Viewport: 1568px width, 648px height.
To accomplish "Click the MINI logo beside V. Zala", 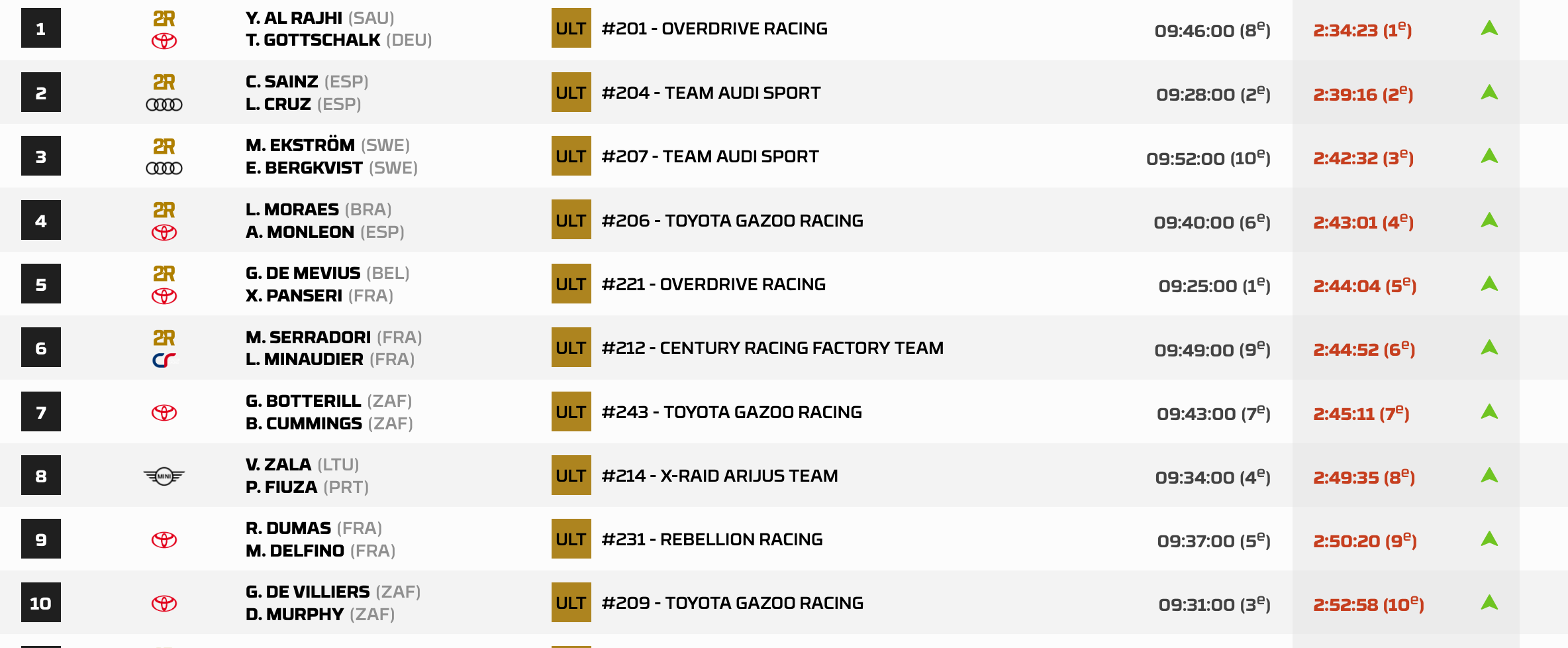I will tap(164, 476).
